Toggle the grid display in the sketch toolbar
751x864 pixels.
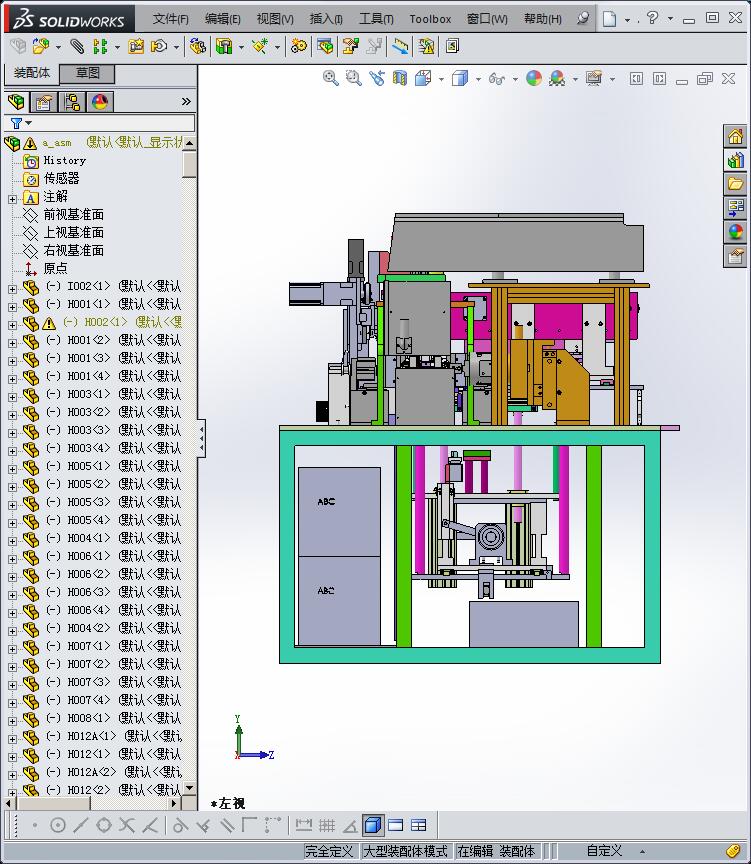click(x=327, y=825)
